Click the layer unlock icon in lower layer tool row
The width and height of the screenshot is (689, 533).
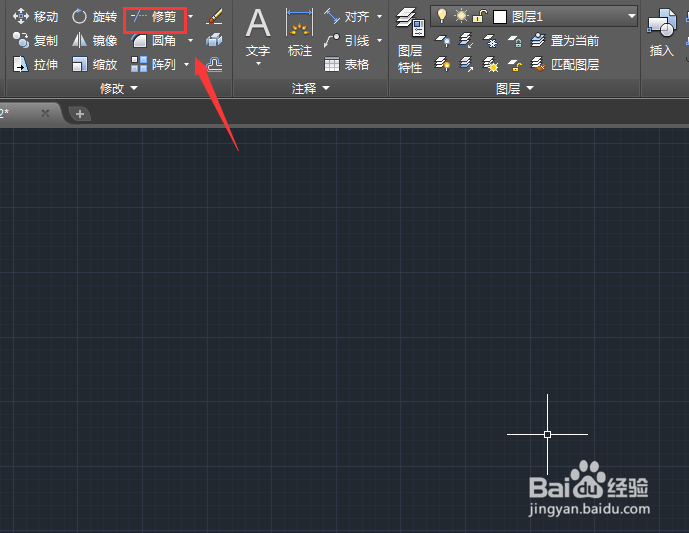(x=514, y=65)
